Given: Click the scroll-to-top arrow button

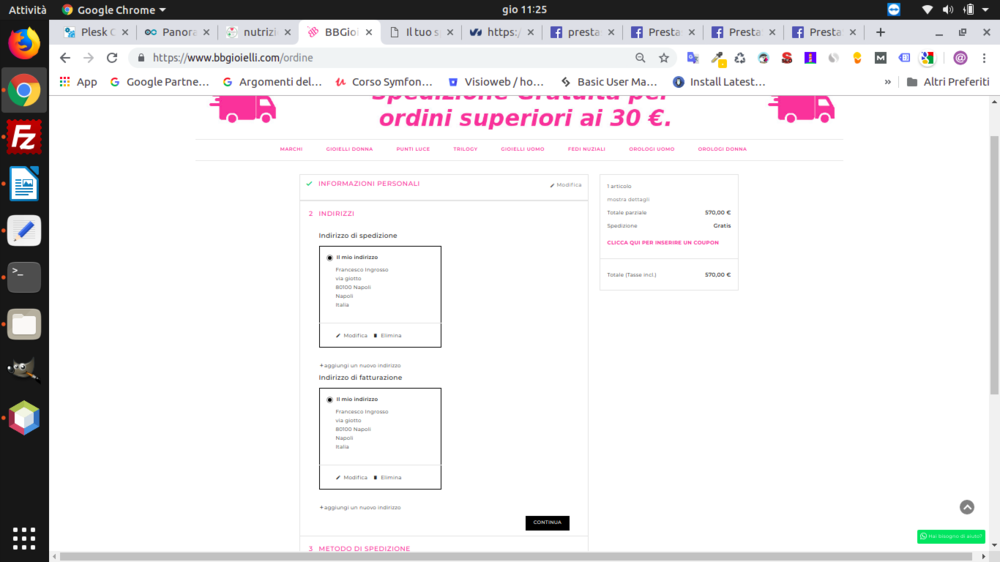Looking at the screenshot, I should (x=967, y=507).
